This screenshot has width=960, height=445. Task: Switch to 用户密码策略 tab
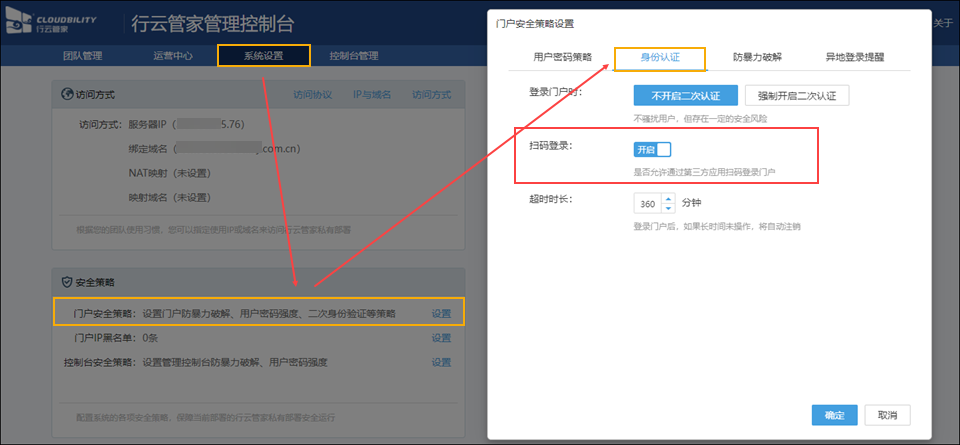click(x=562, y=58)
